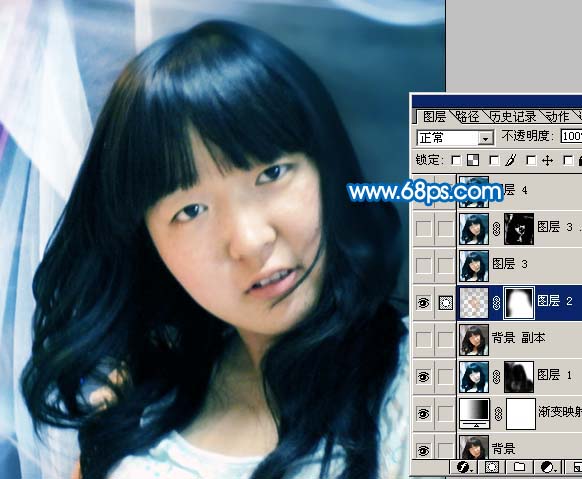
Task: Enable lock image pixels checkbox
Action: 494,161
